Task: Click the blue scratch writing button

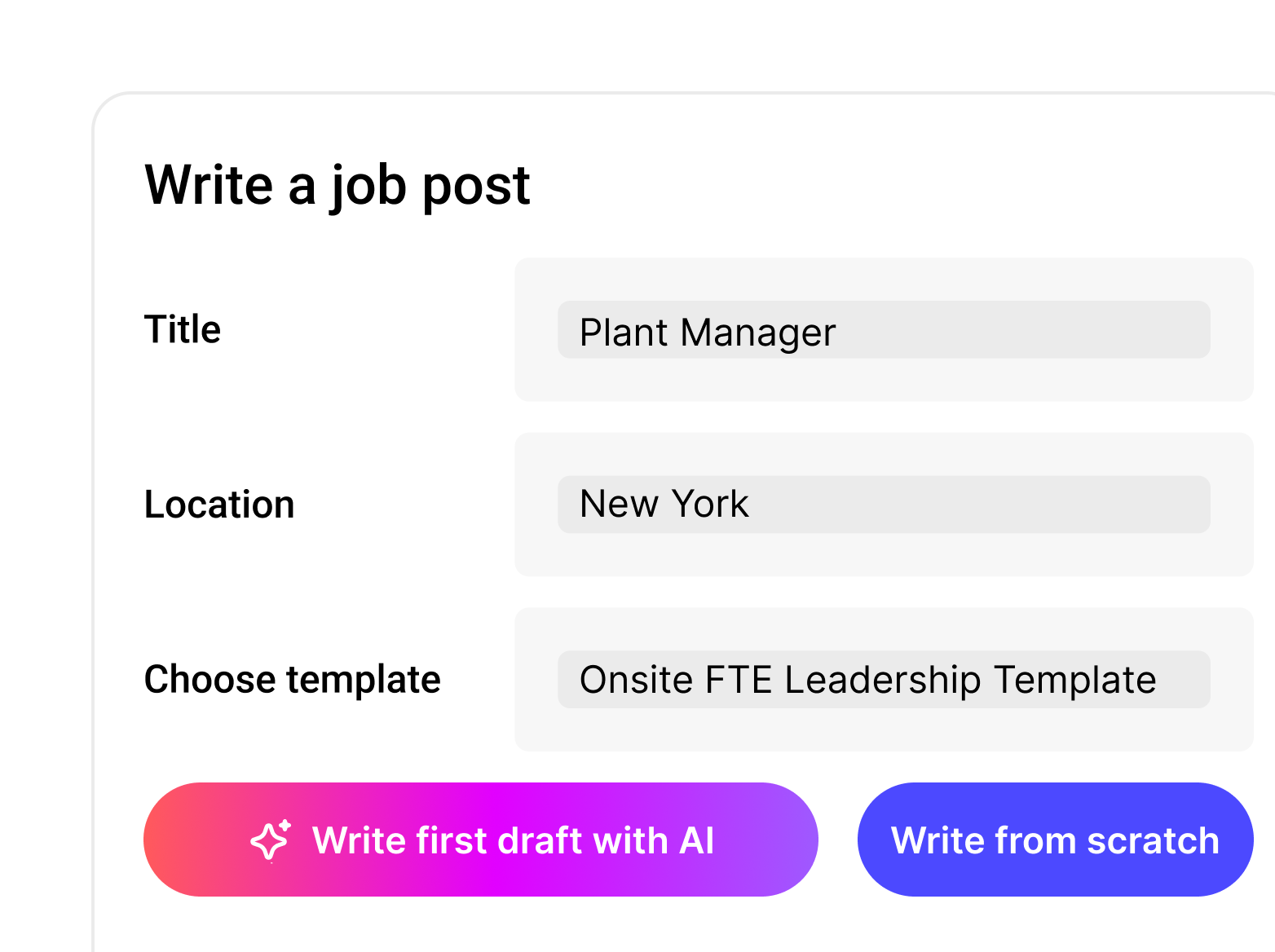Action: [x=1054, y=840]
